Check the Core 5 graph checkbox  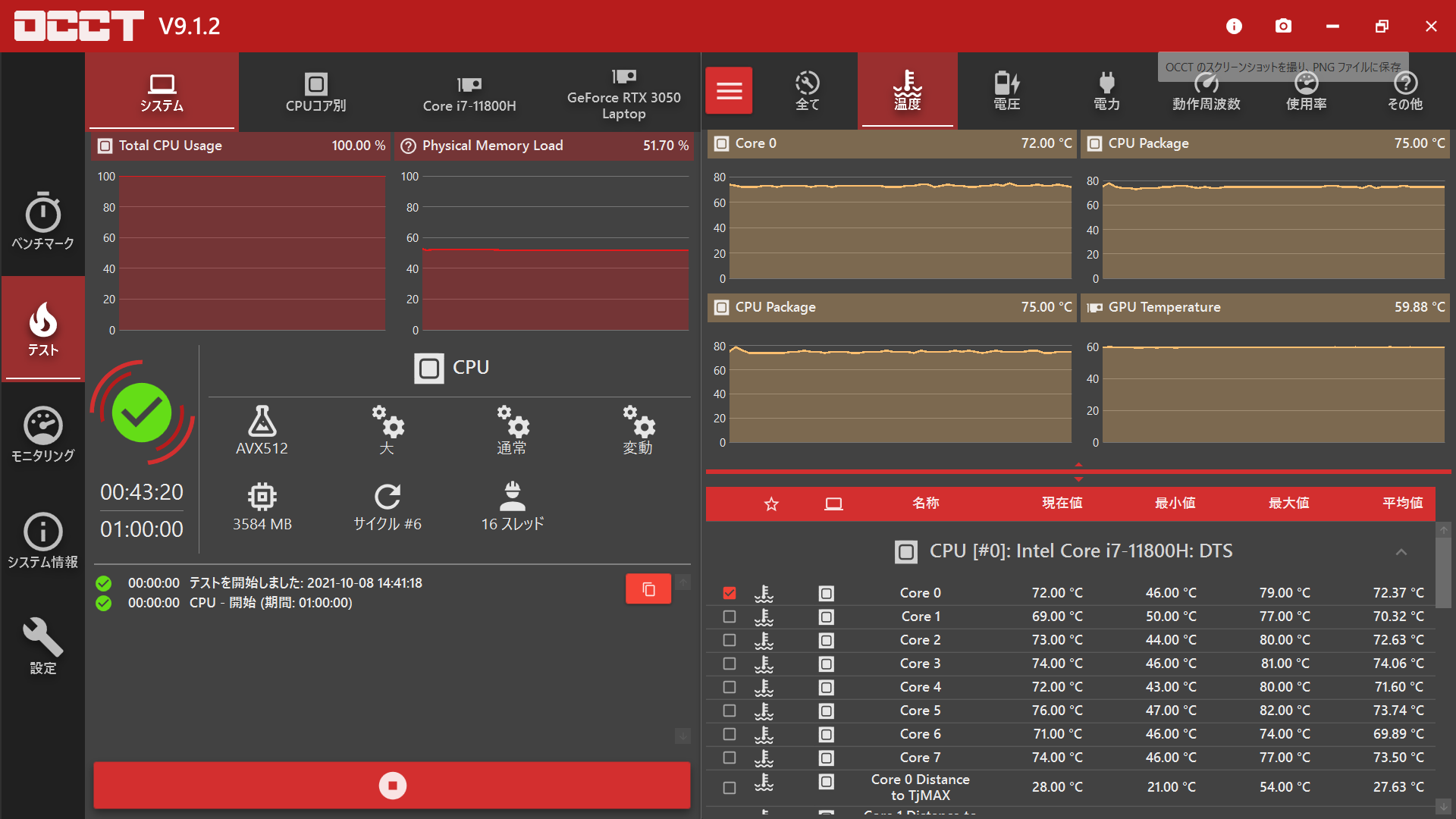pos(730,711)
